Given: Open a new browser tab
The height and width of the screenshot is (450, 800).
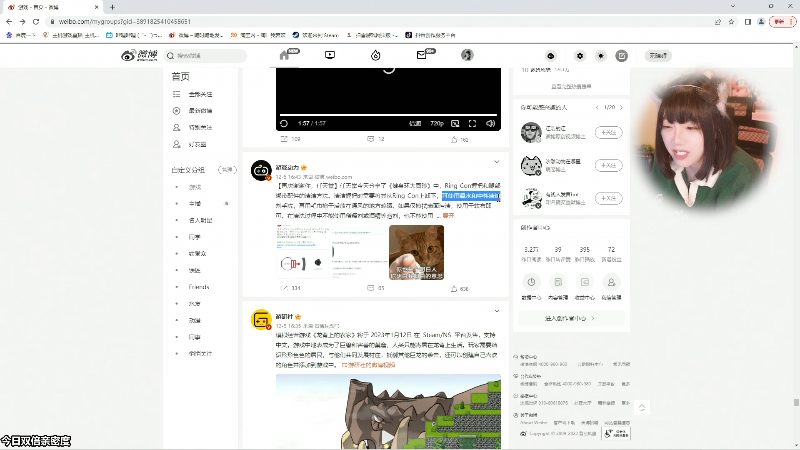Looking at the screenshot, I should tap(112, 7).
